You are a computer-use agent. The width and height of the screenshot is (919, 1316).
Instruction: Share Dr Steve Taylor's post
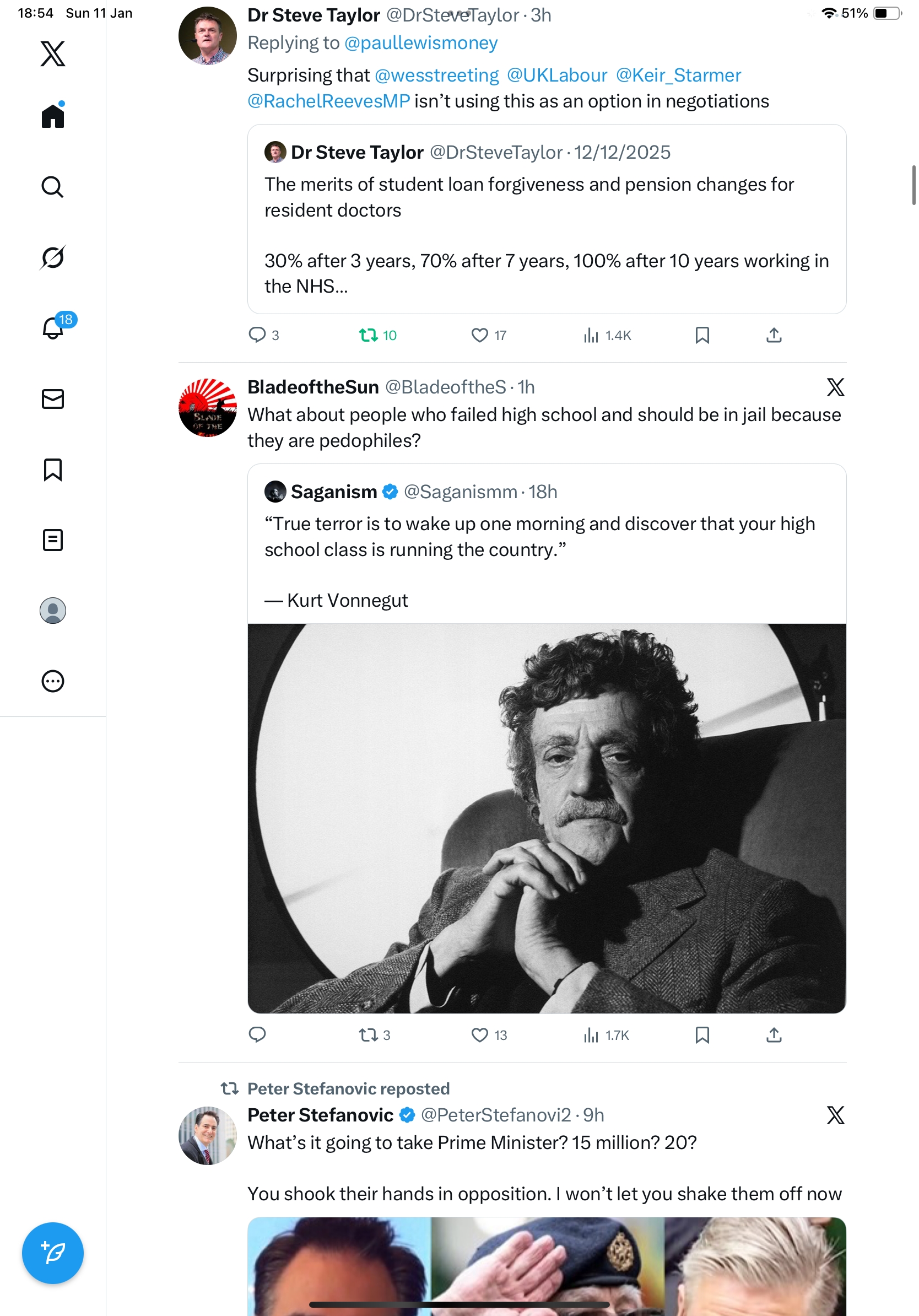(x=774, y=335)
